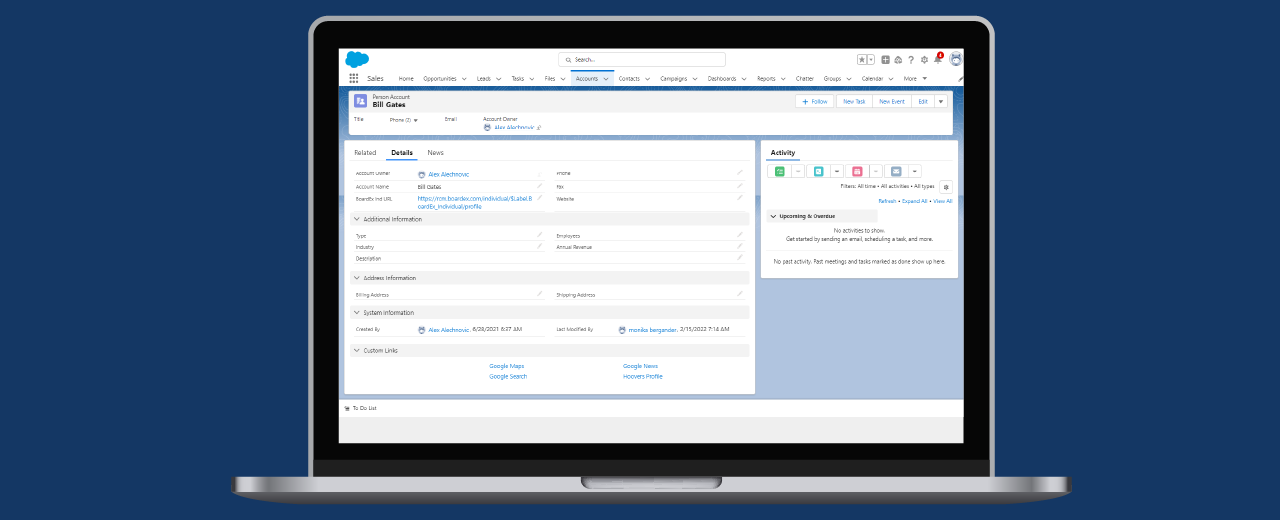Open the Hoovers Profile link
Screen dimensions: 1280x520
coord(642,376)
